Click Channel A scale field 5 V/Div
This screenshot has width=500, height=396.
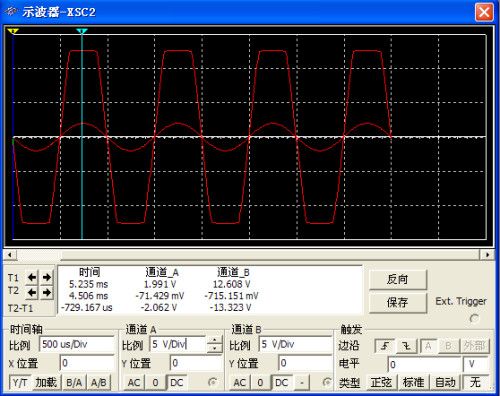[178, 344]
